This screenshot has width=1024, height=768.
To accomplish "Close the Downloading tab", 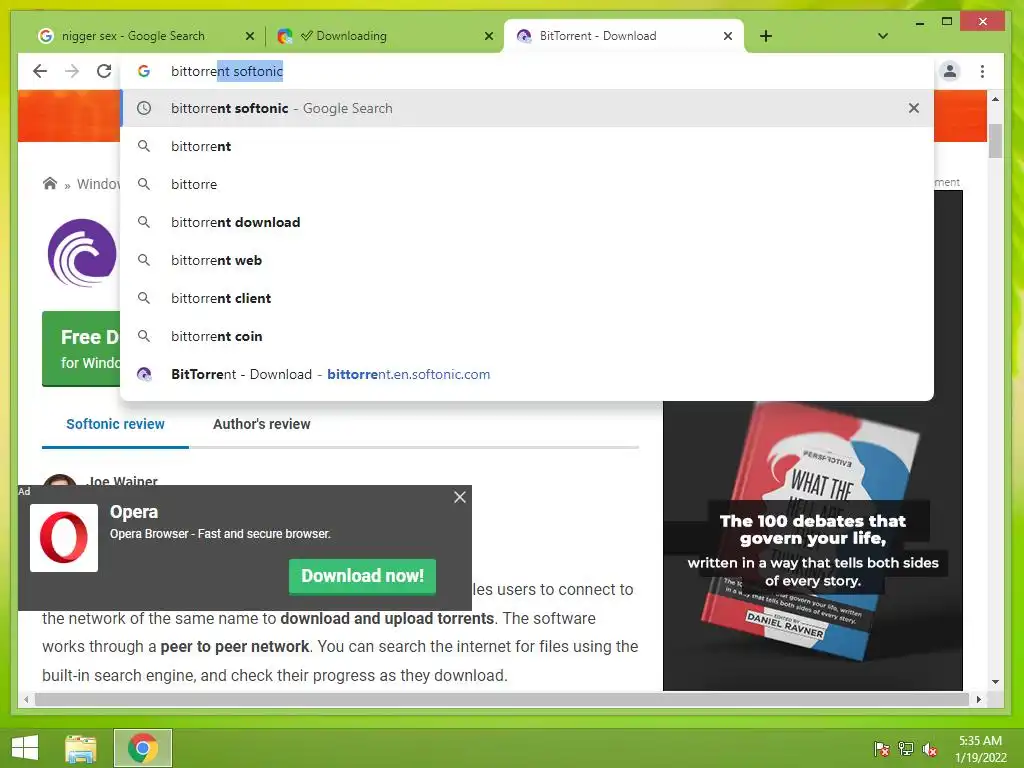I will [x=488, y=36].
